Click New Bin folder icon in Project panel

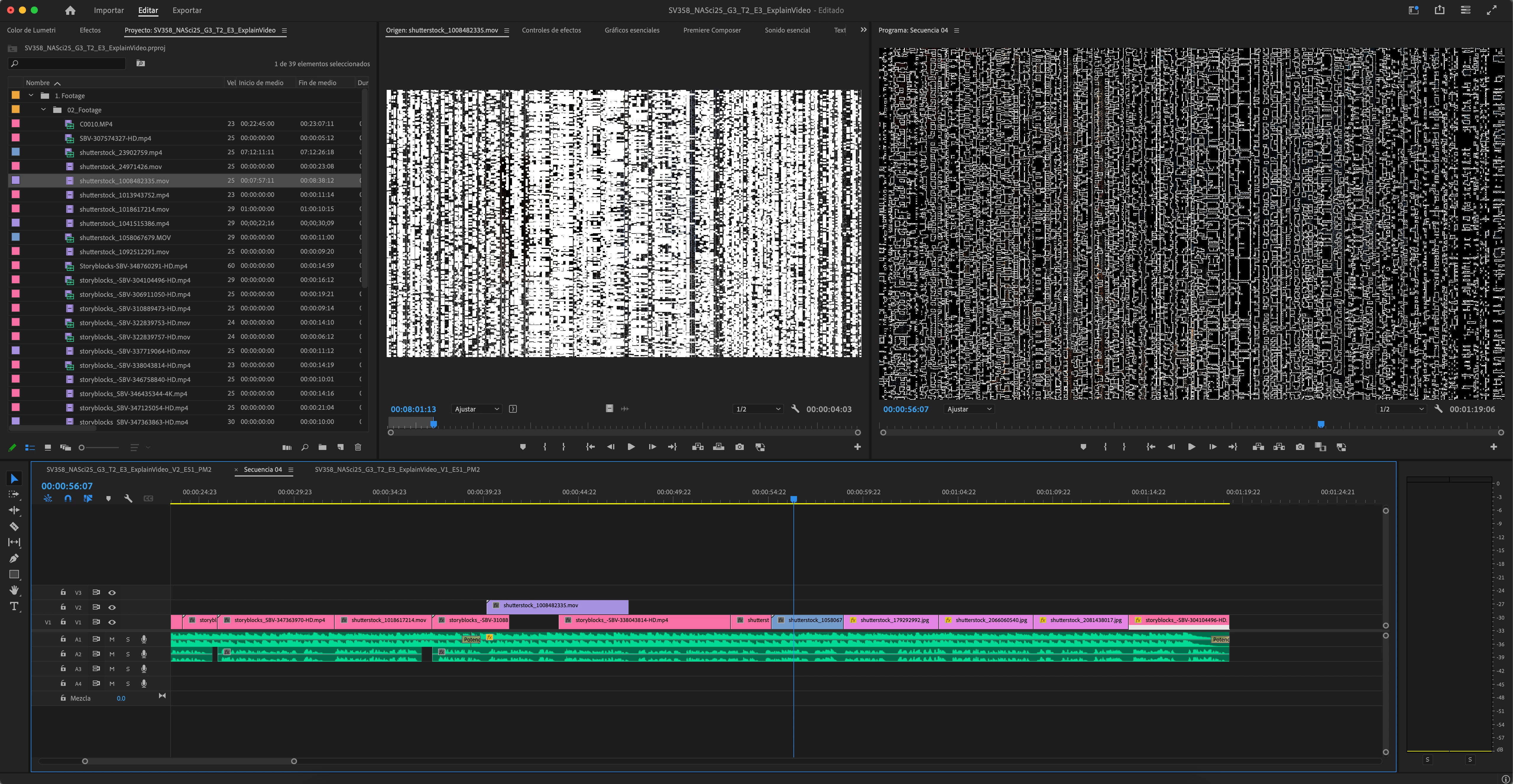323,448
